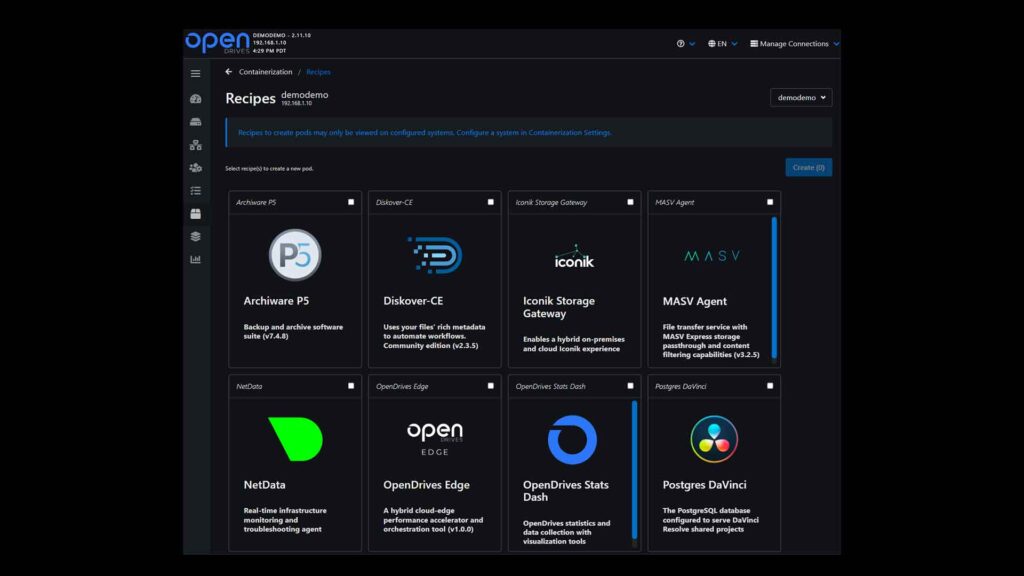The width and height of the screenshot is (1024, 576).
Task: Click 'Real-time infrastructure monitoring' description
Action: tap(285, 520)
